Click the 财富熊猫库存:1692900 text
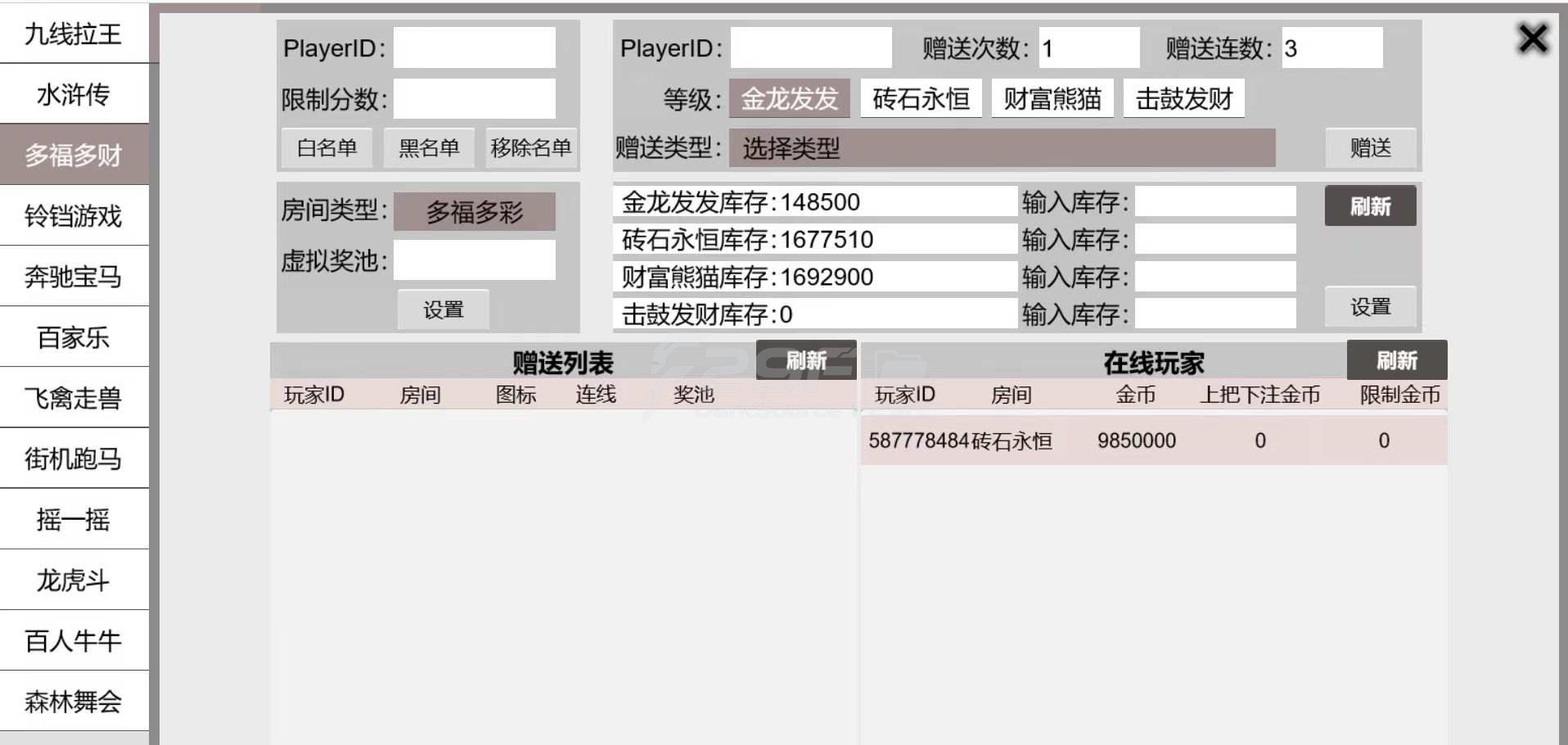Image resolution: width=1568 pixels, height=745 pixels. tap(747, 278)
